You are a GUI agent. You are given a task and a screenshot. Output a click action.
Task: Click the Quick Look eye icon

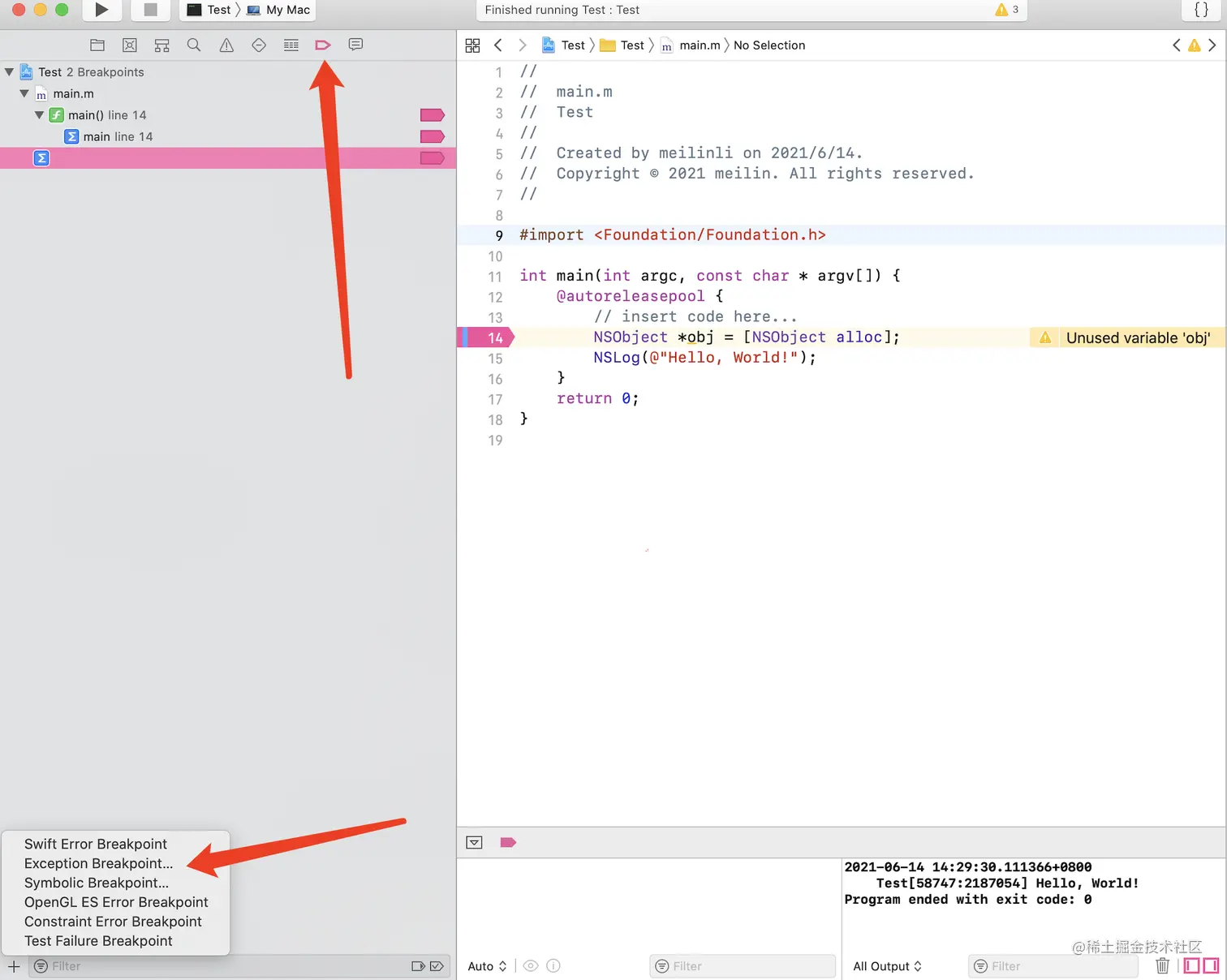click(x=531, y=966)
